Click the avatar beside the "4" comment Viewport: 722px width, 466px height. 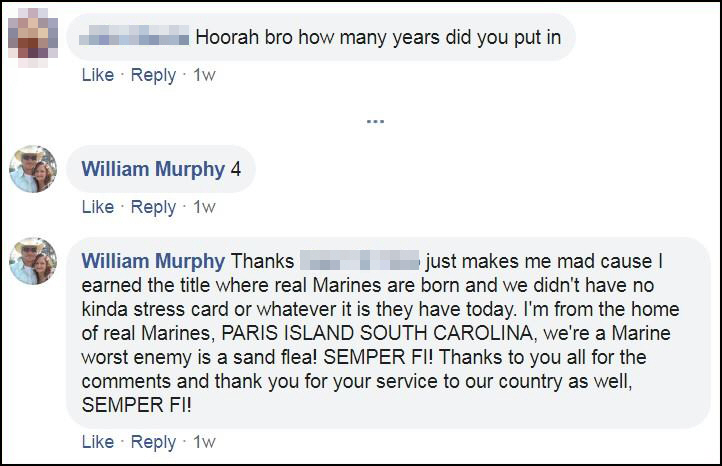(x=33, y=169)
